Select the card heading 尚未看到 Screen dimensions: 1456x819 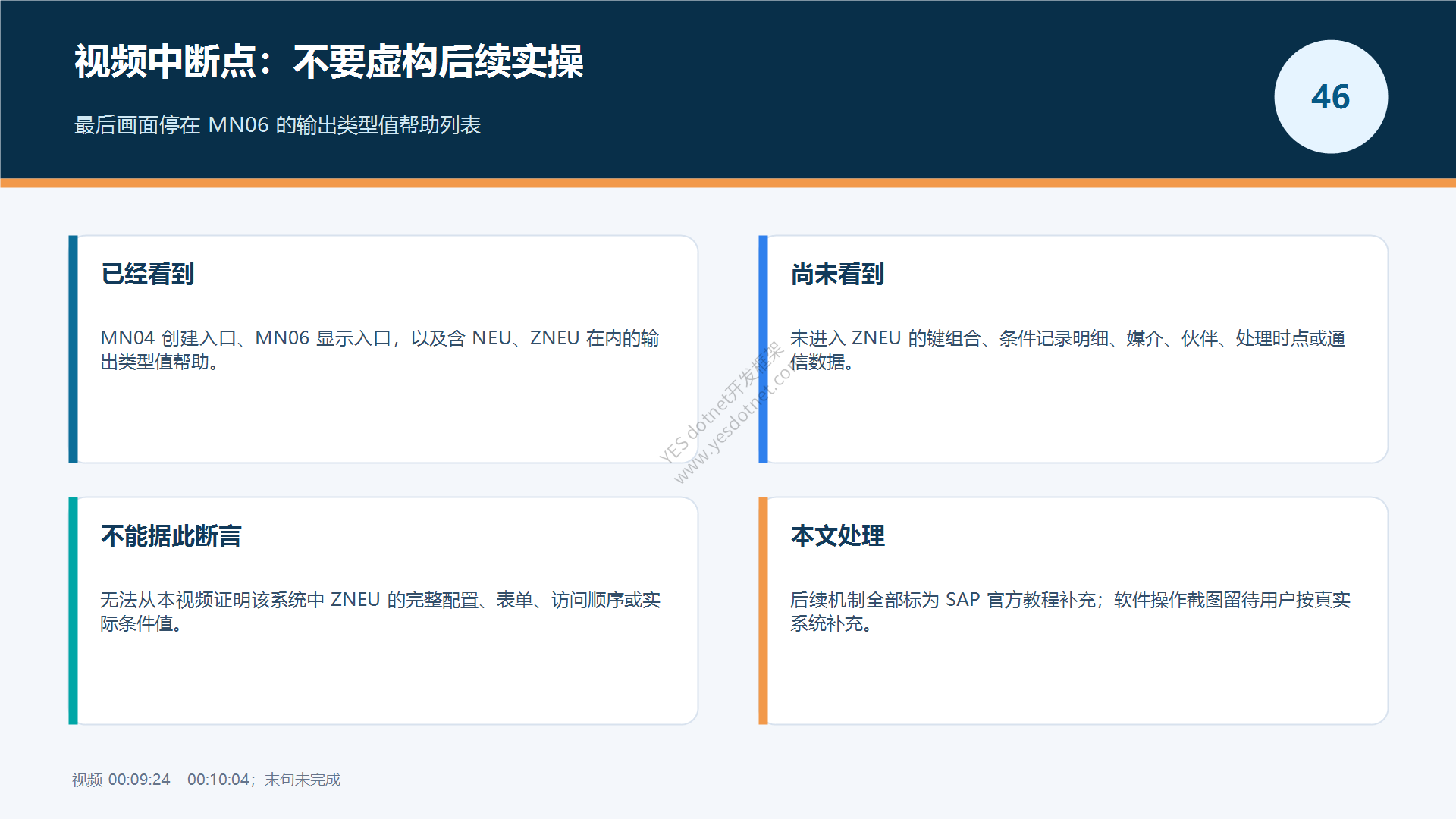click(x=837, y=275)
